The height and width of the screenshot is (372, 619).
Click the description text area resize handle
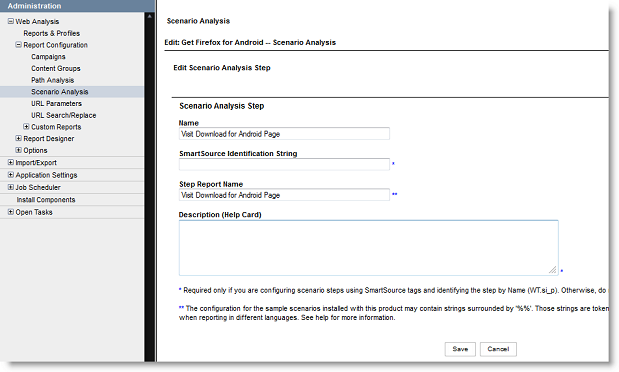[553, 270]
